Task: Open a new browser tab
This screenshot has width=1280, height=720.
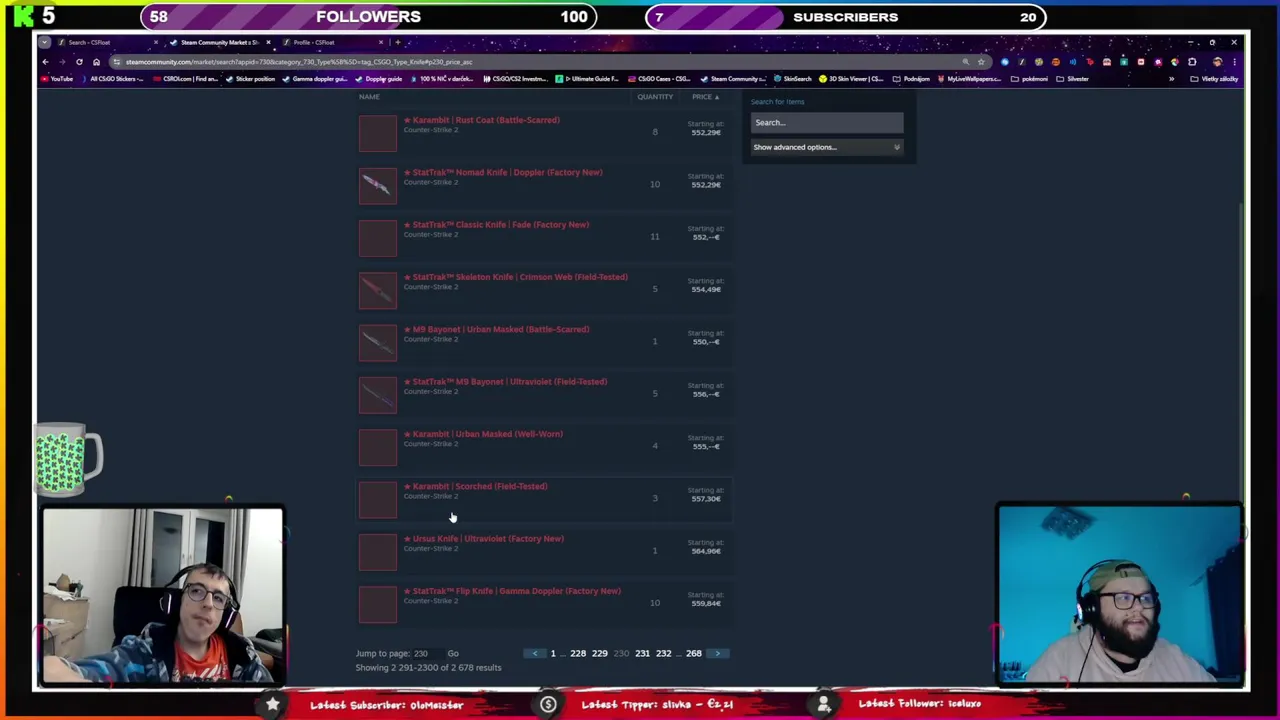Action: coord(397,42)
